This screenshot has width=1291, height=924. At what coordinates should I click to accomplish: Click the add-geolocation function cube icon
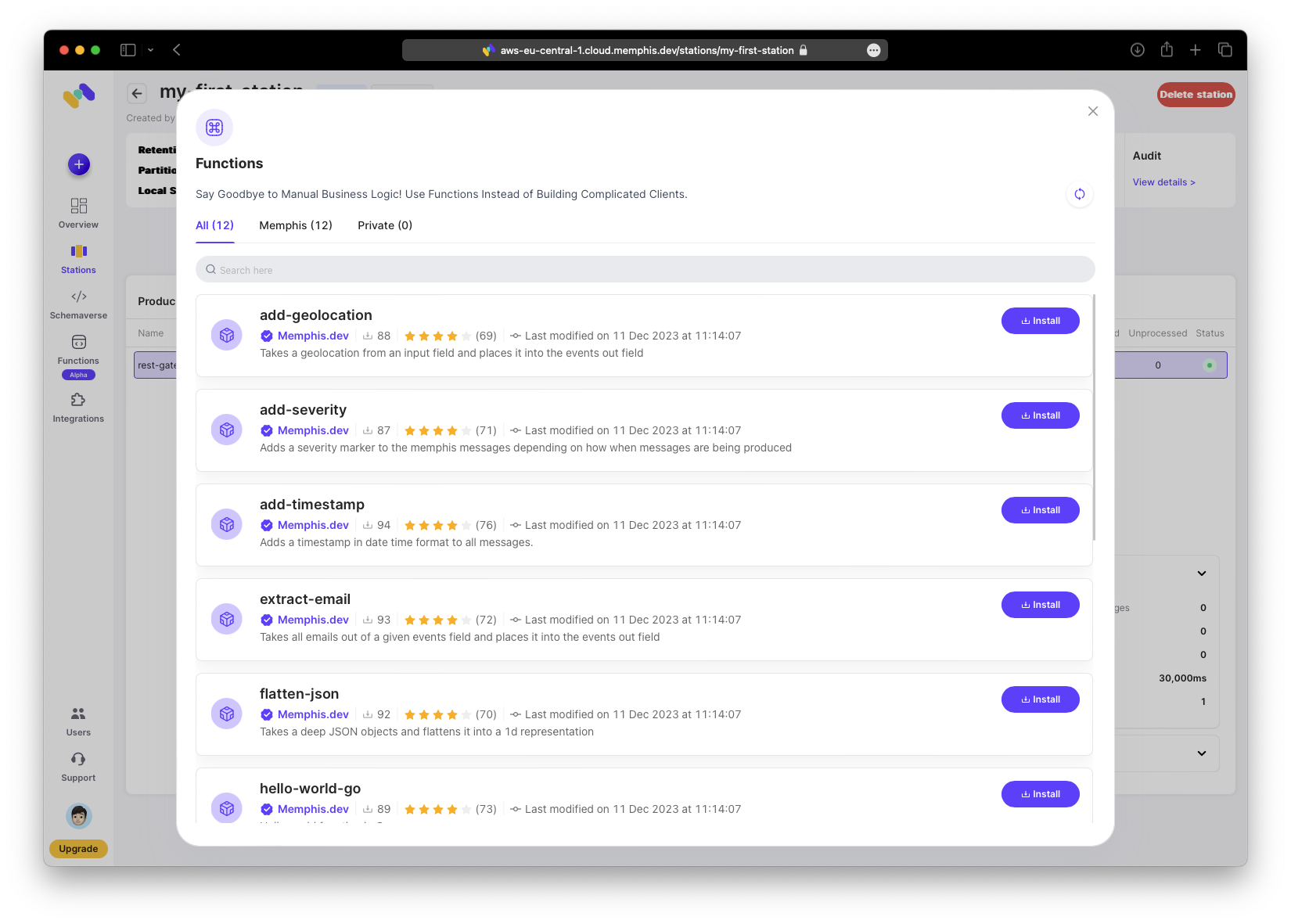(227, 336)
